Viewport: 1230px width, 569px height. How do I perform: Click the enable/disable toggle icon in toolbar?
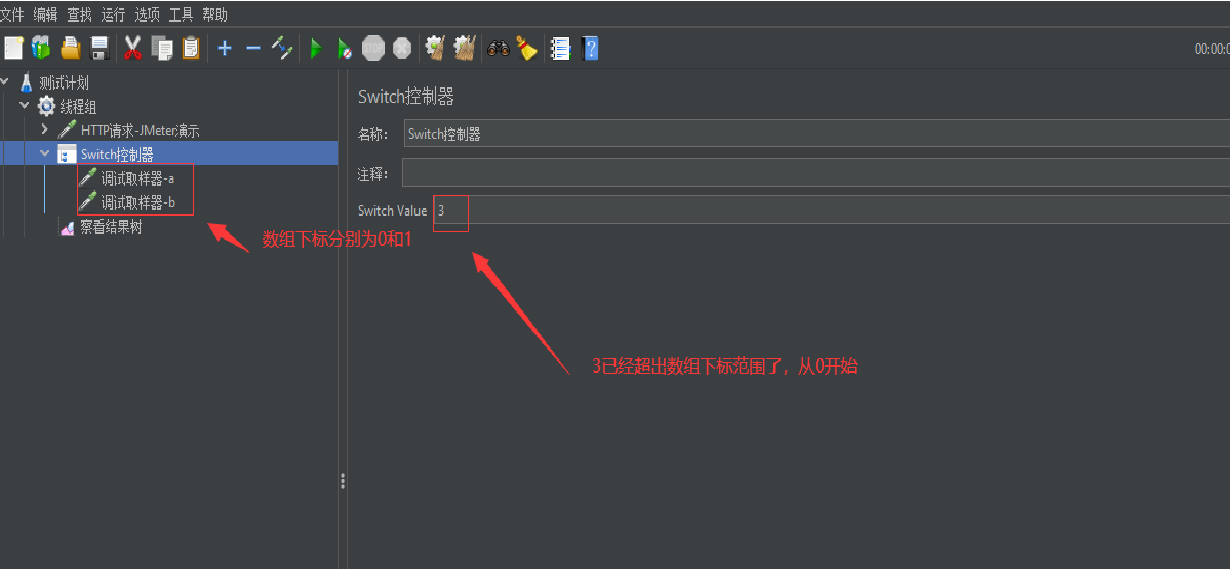(x=282, y=48)
